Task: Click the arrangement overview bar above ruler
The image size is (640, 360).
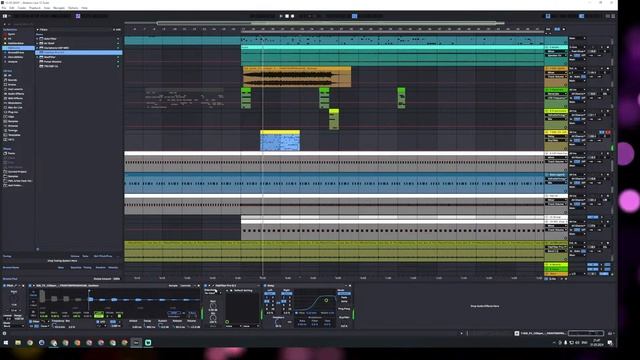Action: click(x=331, y=23)
